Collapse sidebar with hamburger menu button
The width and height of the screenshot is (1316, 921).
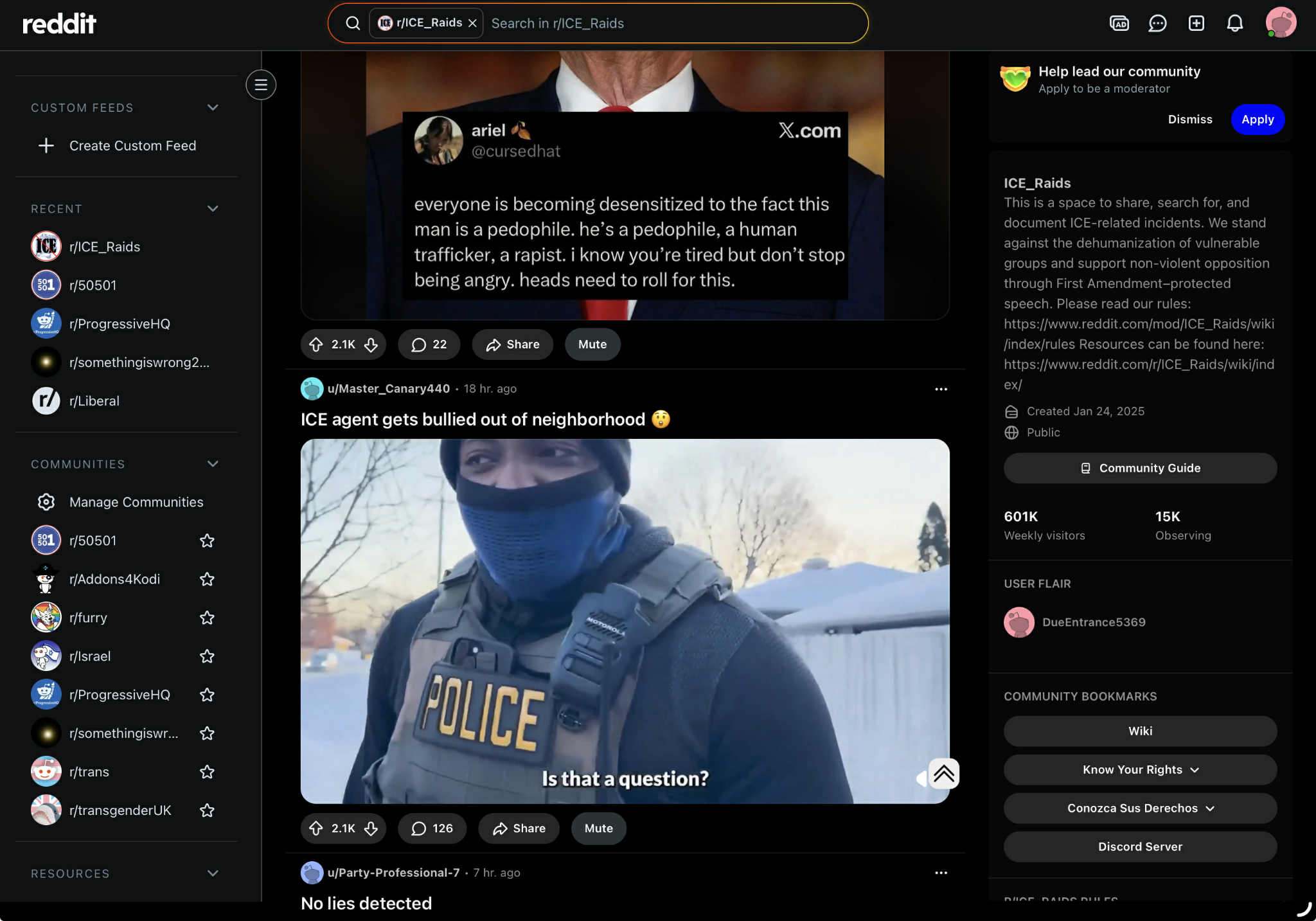[261, 85]
